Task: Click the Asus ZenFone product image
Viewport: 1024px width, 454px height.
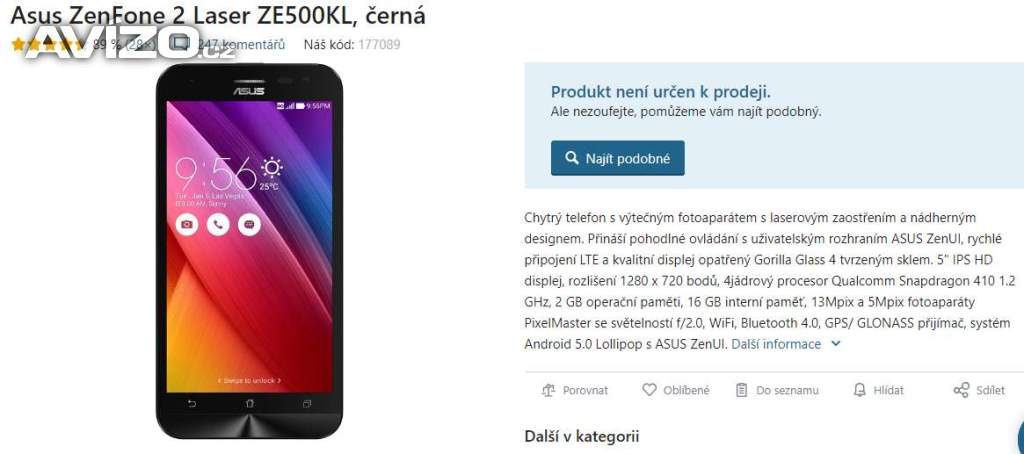Action: tap(249, 251)
